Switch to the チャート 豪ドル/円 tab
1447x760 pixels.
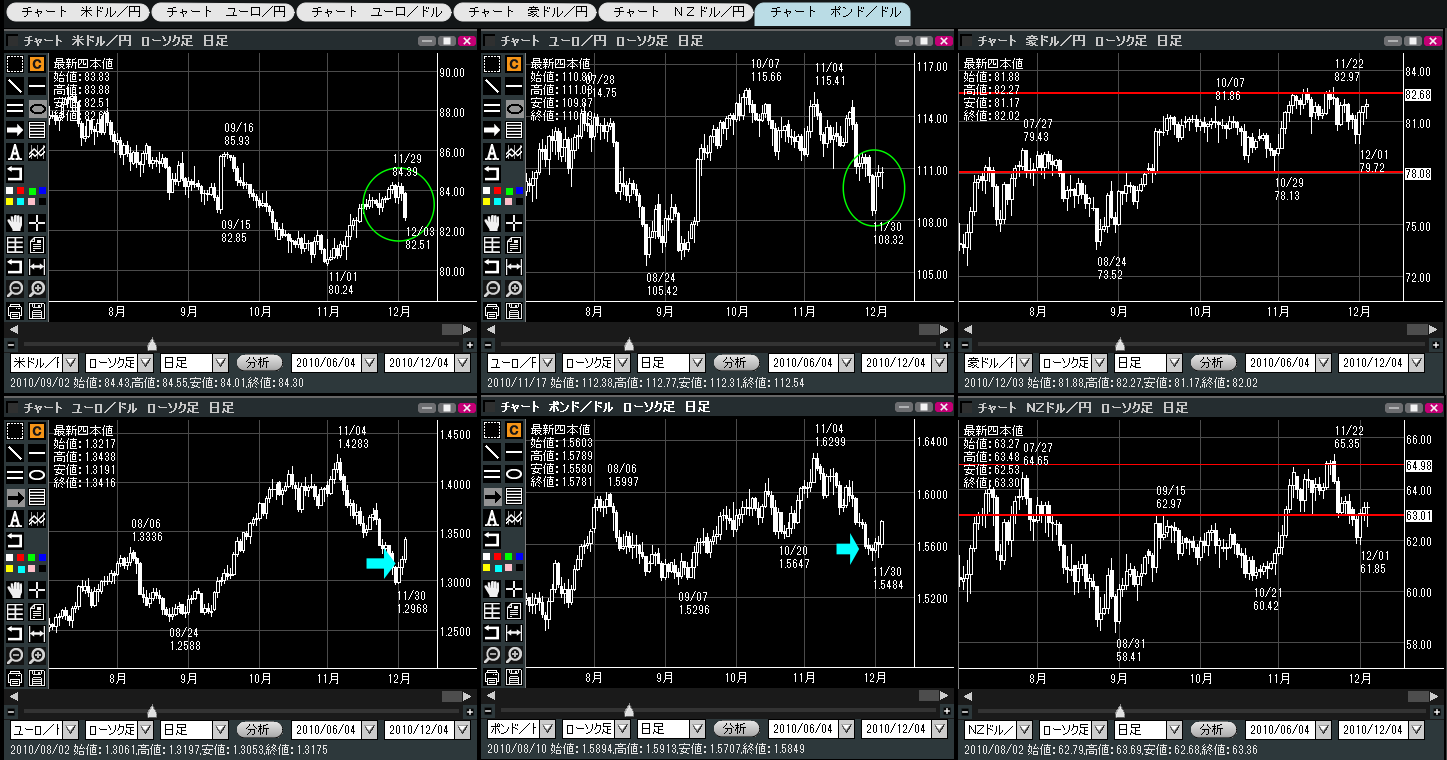pos(523,13)
